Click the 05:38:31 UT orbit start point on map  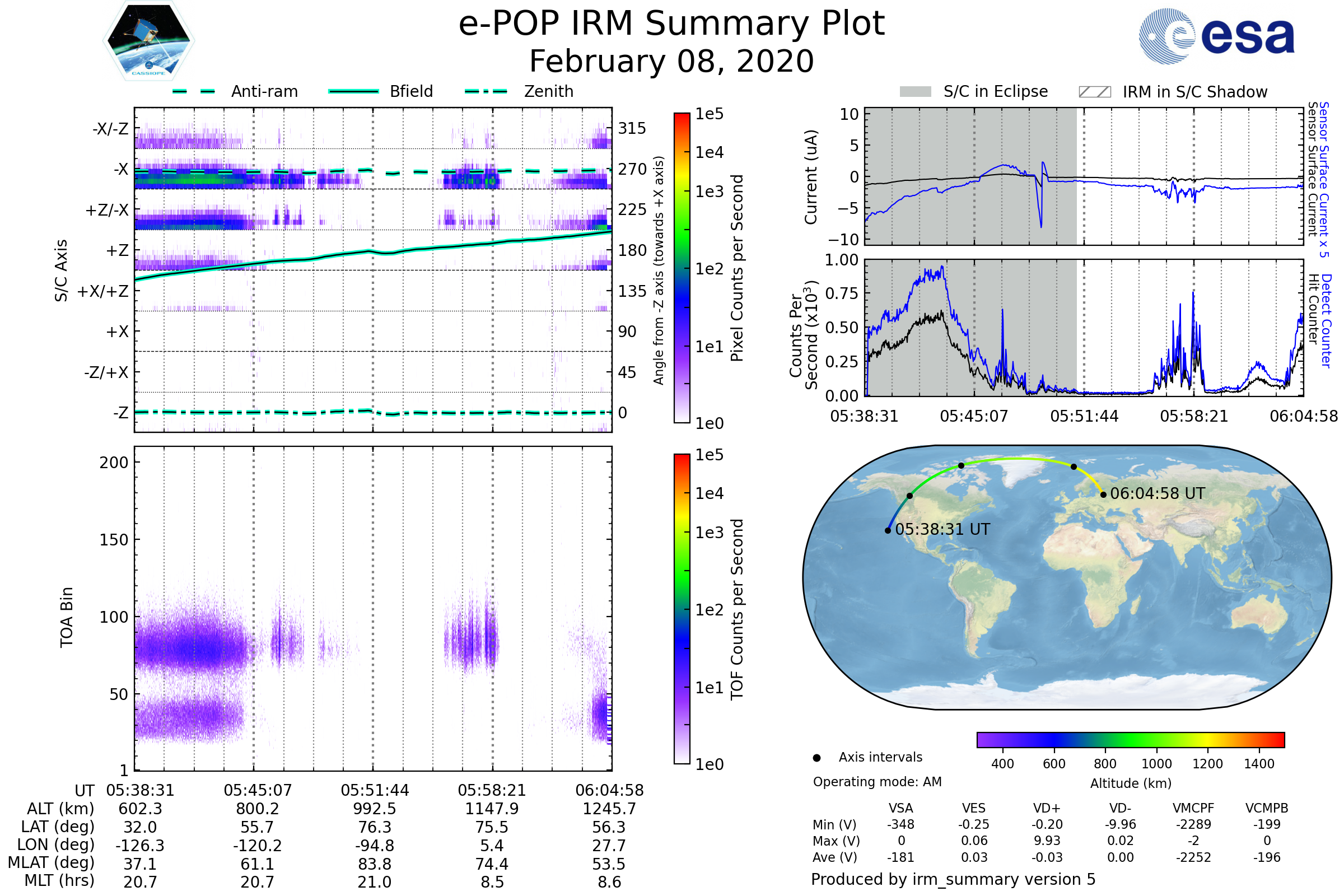click(888, 530)
